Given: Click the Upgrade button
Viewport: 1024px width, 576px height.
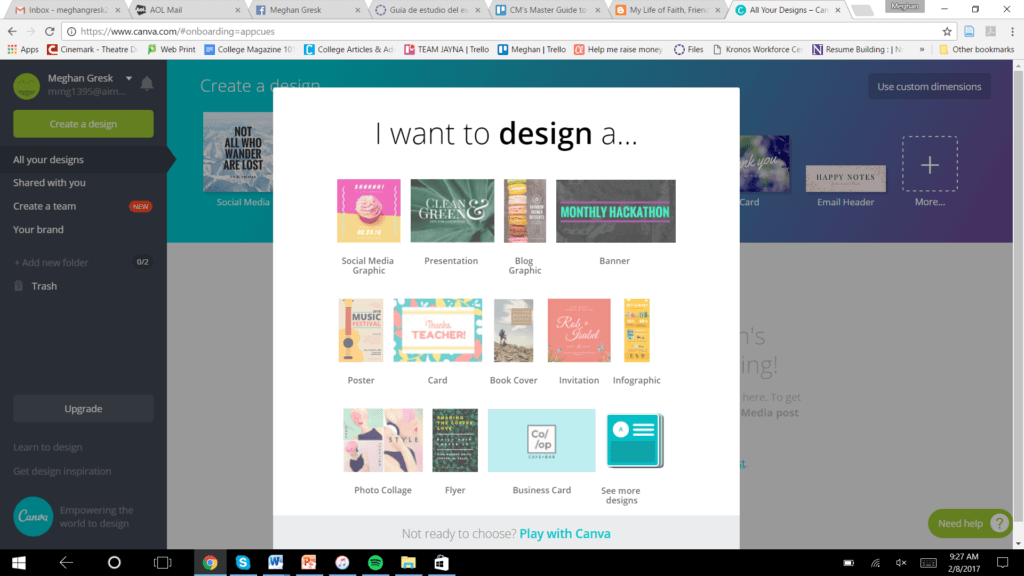Looking at the screenshot, I should pos(84,409).
